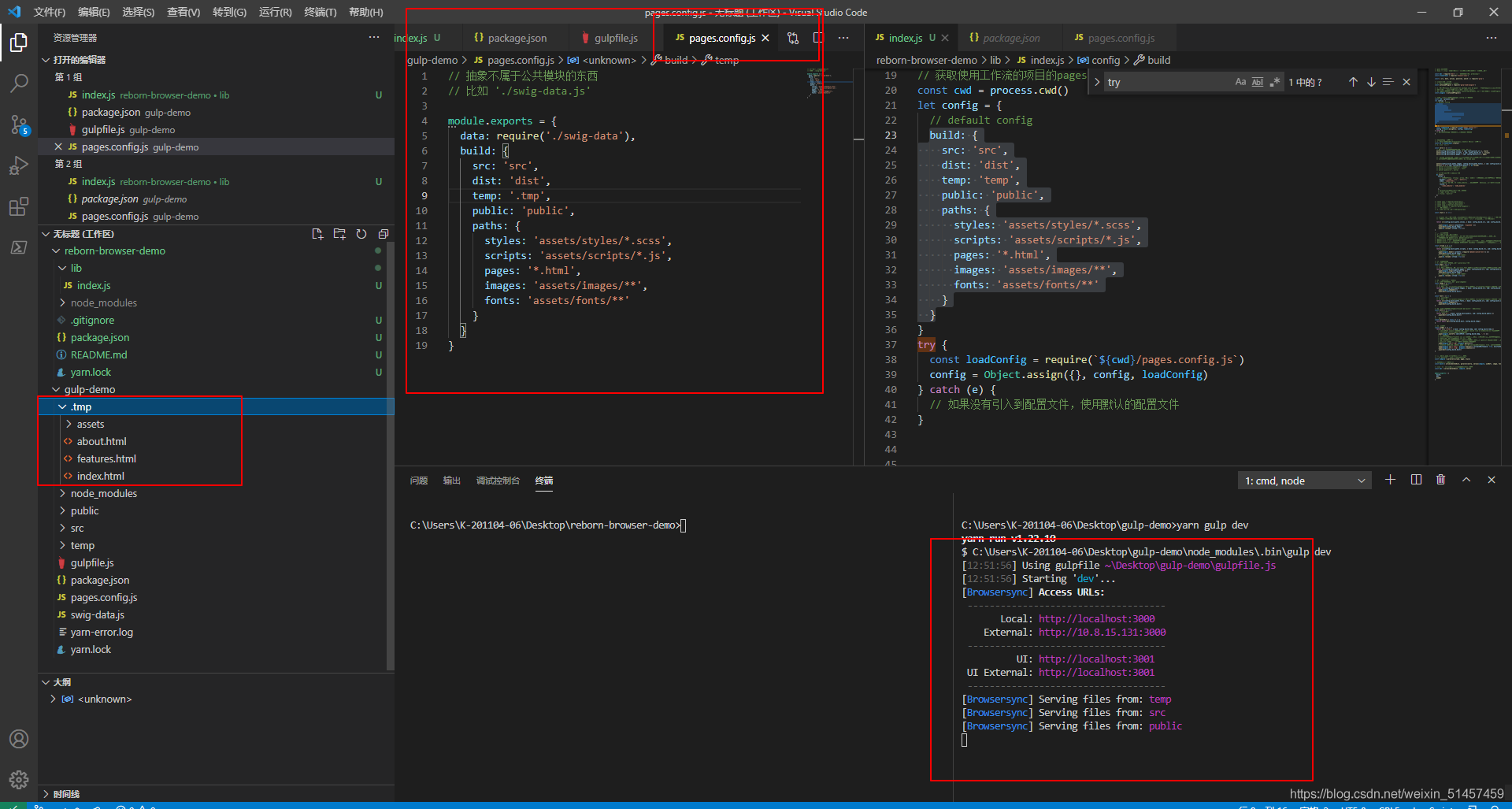Open the Help menu
This screenshot has width=1512, height=809.
pyautogui.click(x=365, y=12)
